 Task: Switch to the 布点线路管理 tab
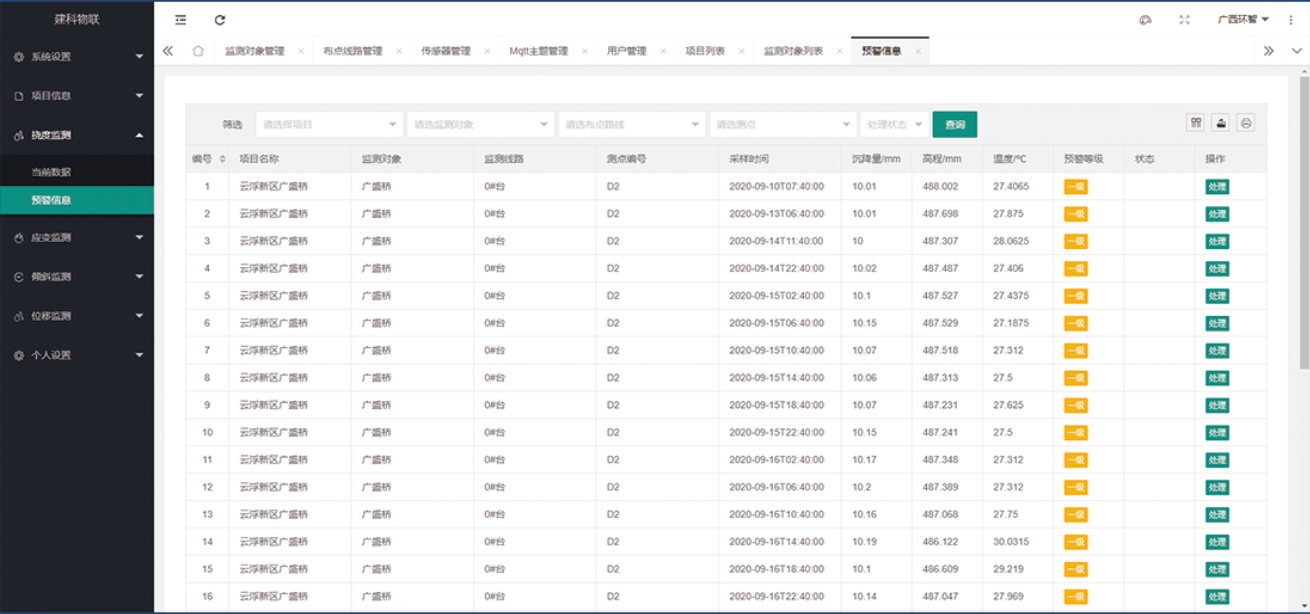(x=353, y=51)
